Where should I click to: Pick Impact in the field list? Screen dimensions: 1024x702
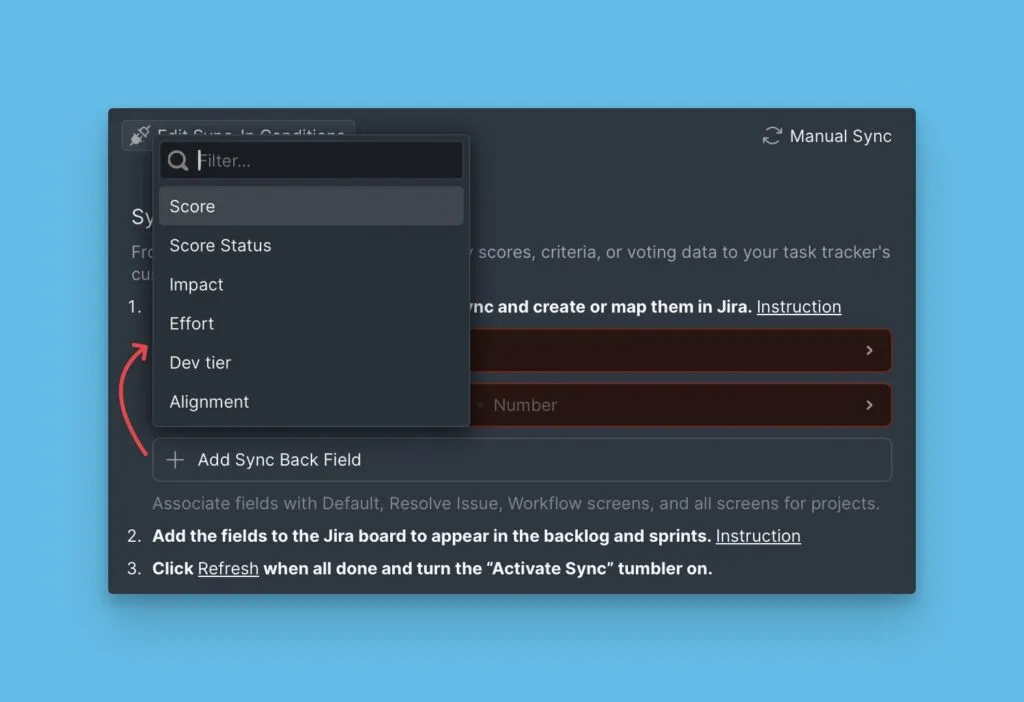[x=310, y=285]
